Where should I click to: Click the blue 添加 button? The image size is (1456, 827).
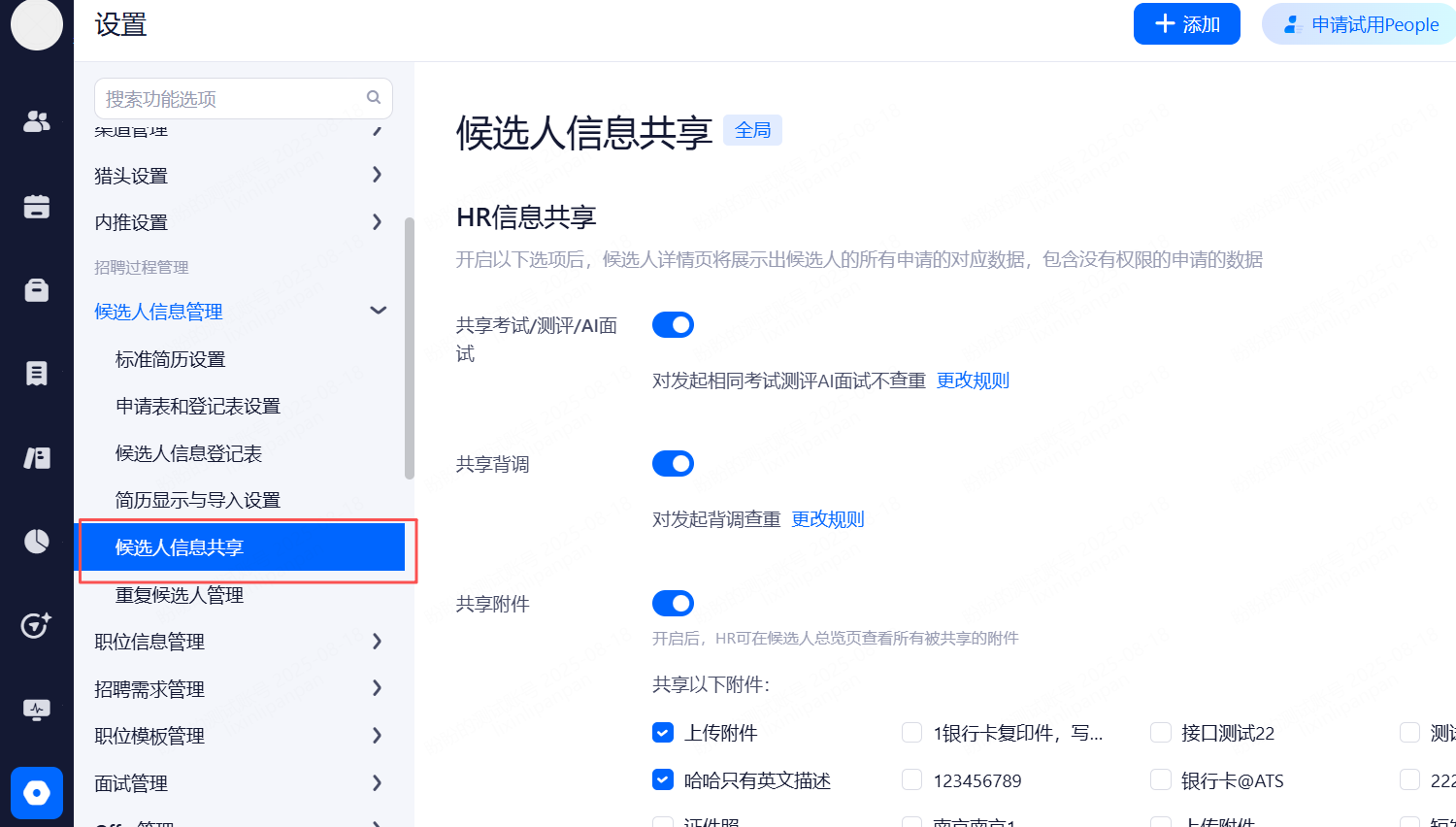coord(1186,24)
